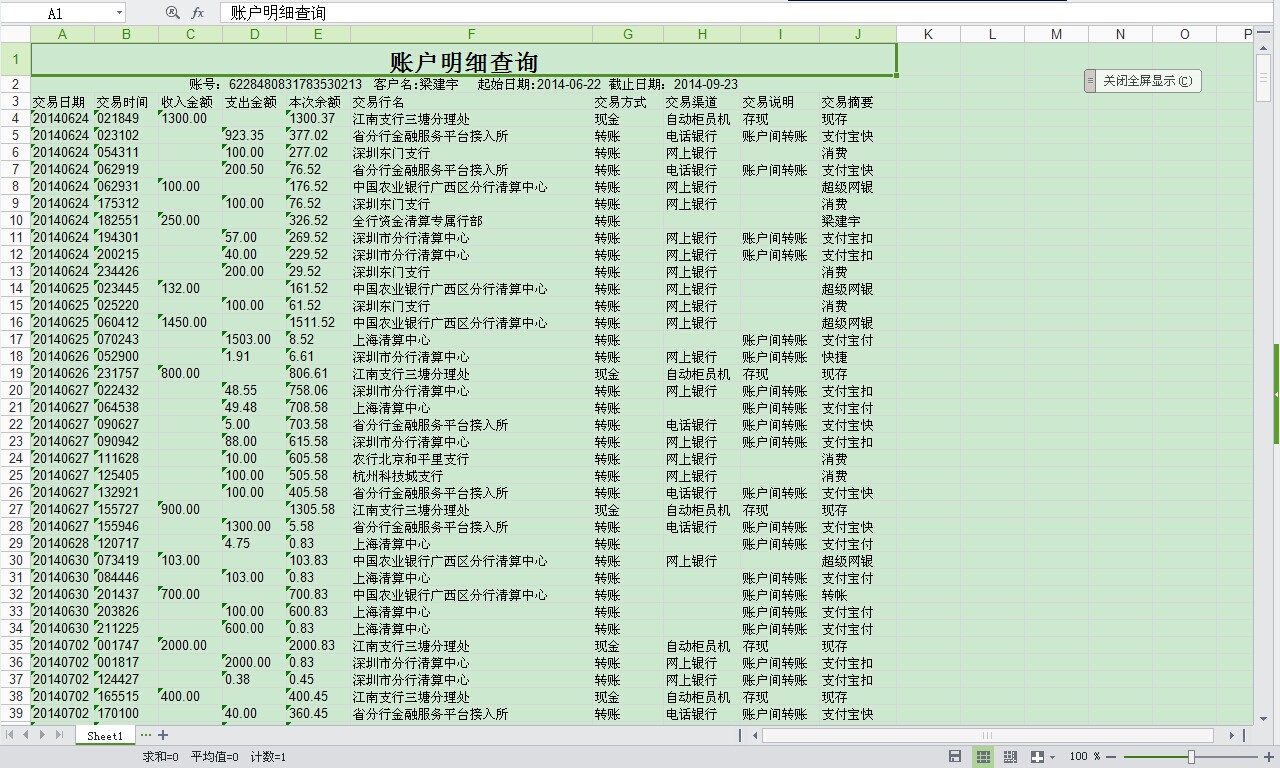Click the add new sheet plus icon
This screenshot has height=768, width=1280.
point(163,735)
